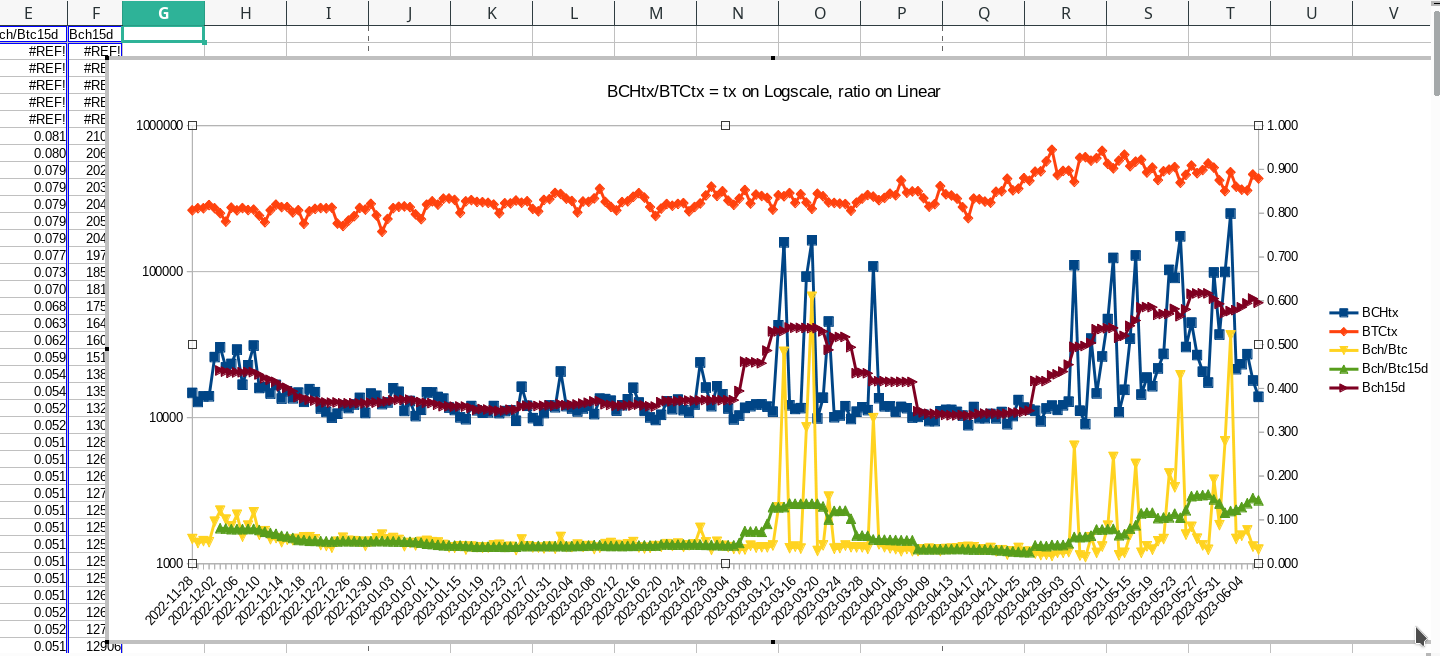The image size is (1440, 656).
Task: Select cell with value 0.070
Action: (x=33, y=289)
